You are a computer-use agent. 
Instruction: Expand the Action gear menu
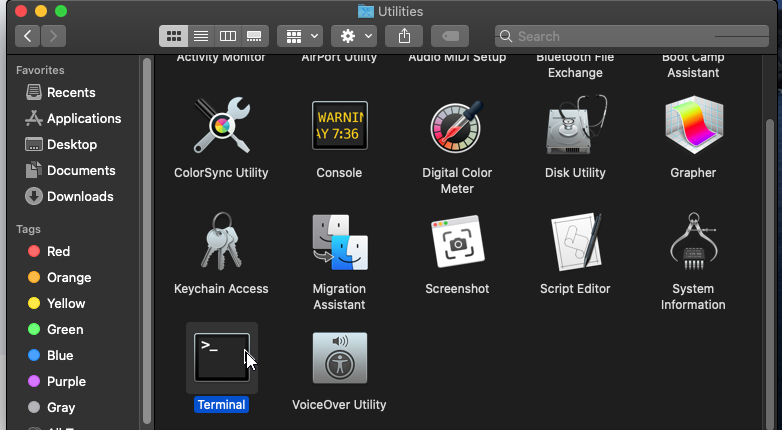(x=355, y=36)
